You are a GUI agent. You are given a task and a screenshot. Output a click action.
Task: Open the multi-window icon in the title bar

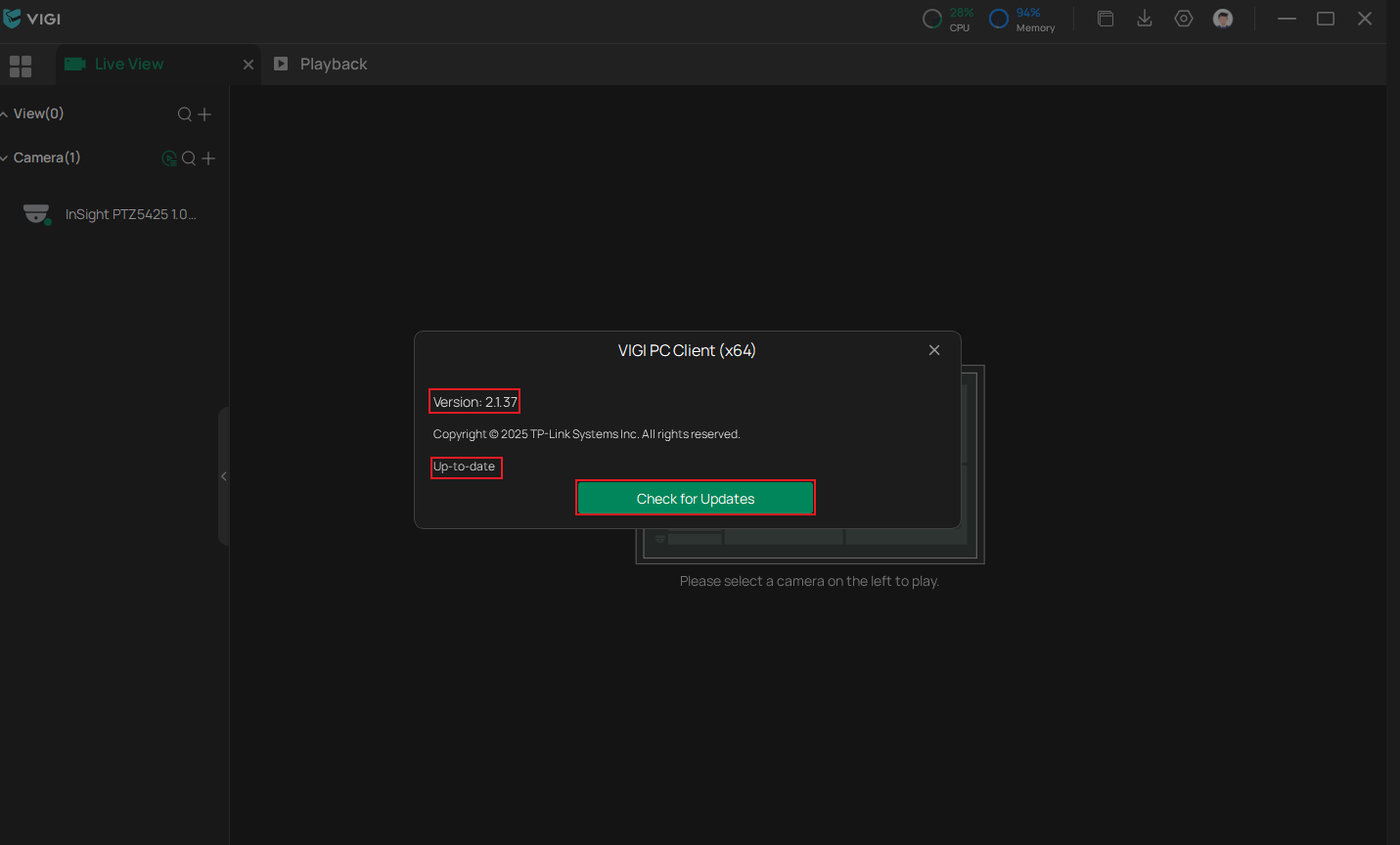[x=1106, y=19]
